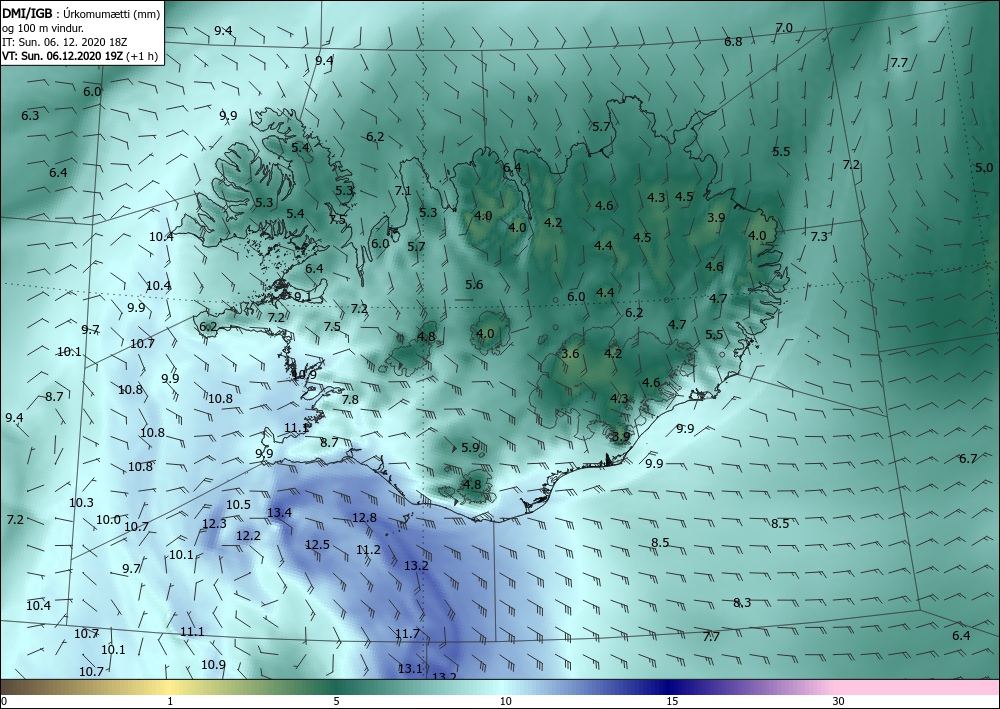
Task: Click the 7.0 value at the top
Action: click(784, 27)
